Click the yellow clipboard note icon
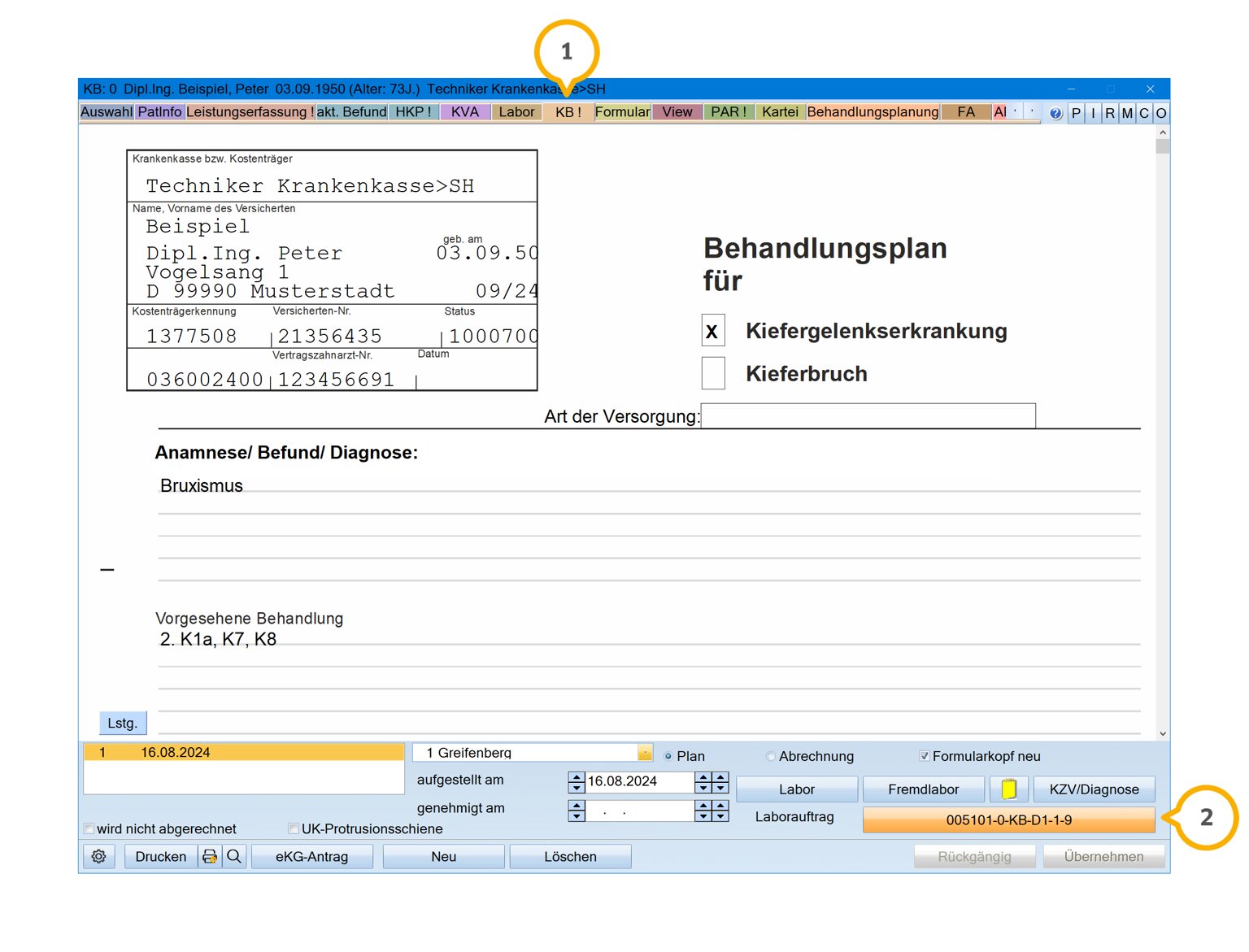The image size is (1249, 952). click(x=1009, y=789)
